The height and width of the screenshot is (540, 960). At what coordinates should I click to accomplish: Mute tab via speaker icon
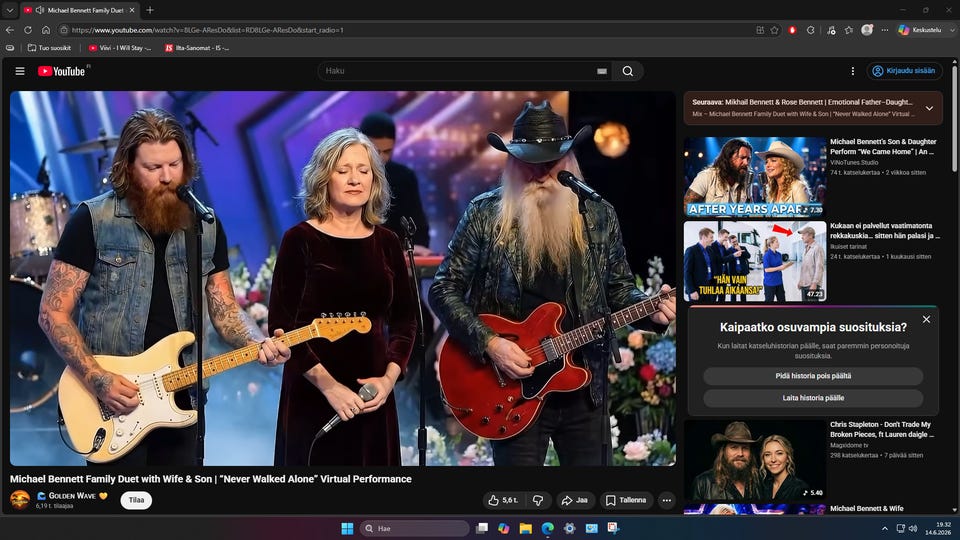39,10
